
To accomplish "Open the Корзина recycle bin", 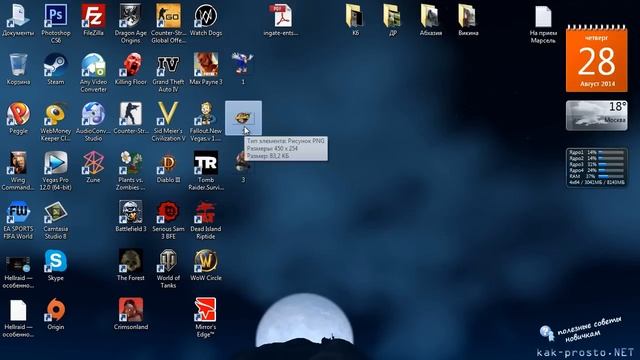I will click(x=18, y=65).
